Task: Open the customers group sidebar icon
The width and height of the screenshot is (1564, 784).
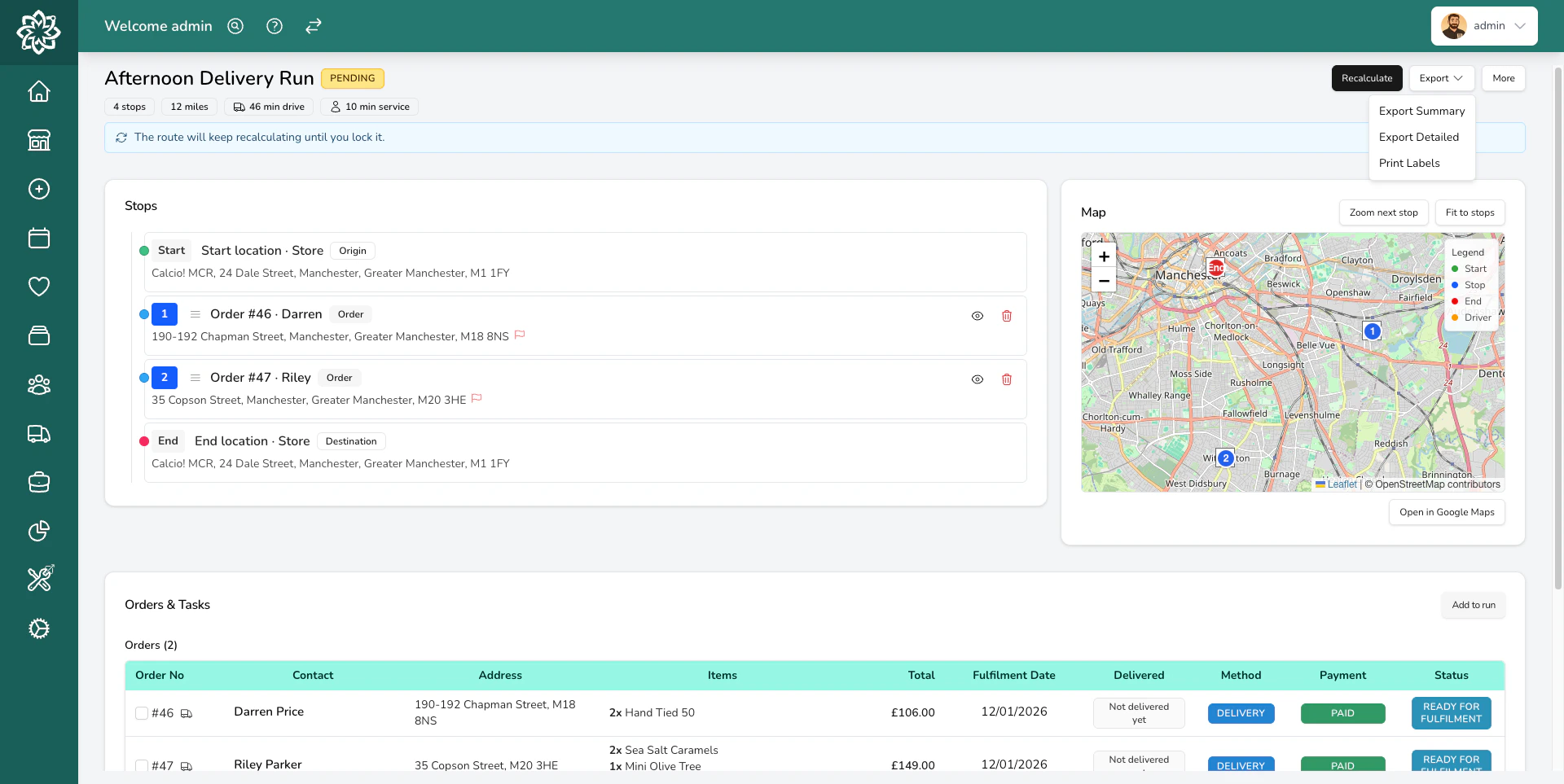Action: tap(39, 384)
